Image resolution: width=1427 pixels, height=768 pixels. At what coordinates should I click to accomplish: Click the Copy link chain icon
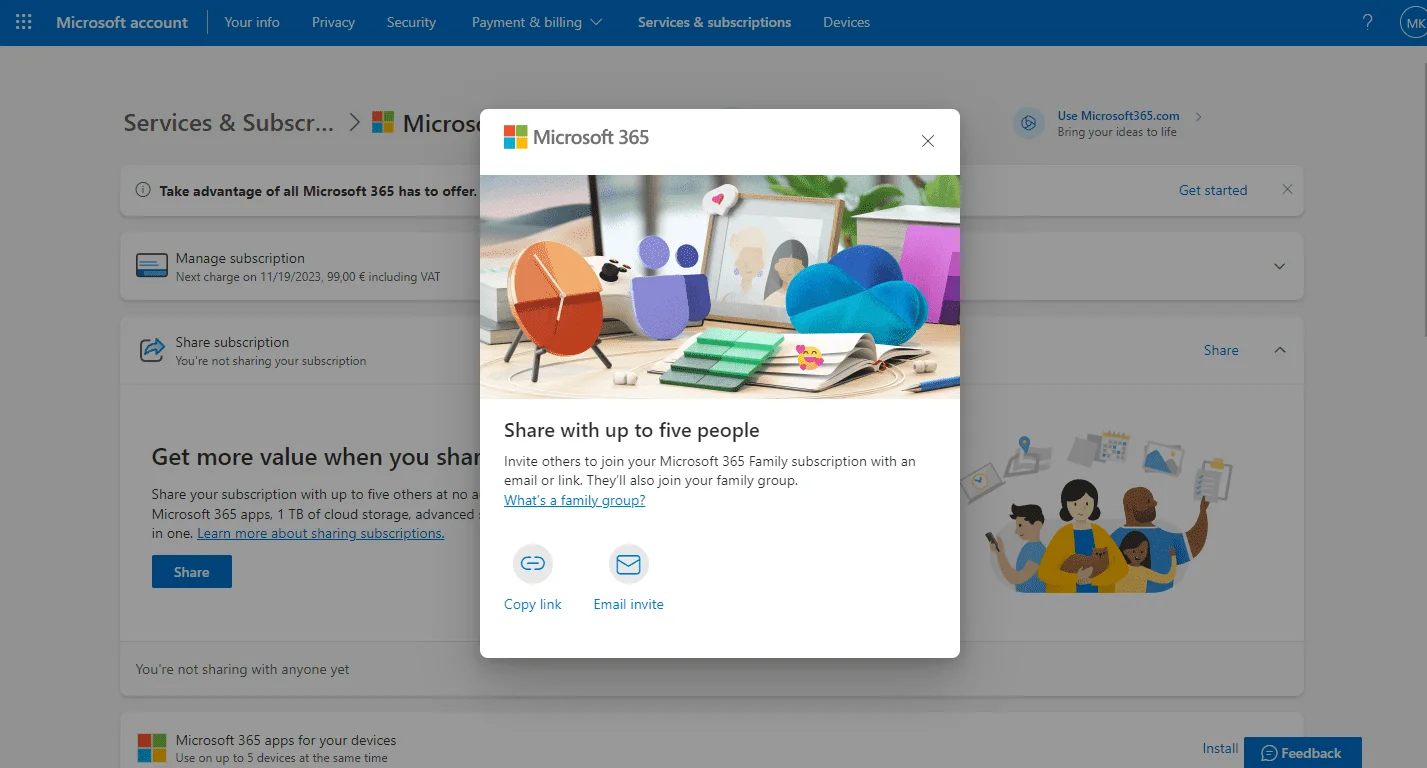(533, 564)
